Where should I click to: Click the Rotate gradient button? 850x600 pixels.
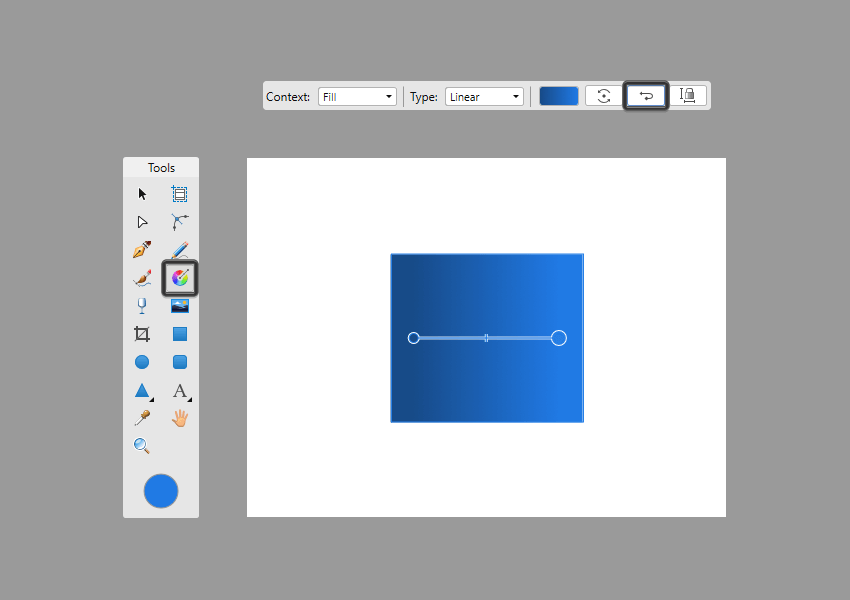coord(603,96)
